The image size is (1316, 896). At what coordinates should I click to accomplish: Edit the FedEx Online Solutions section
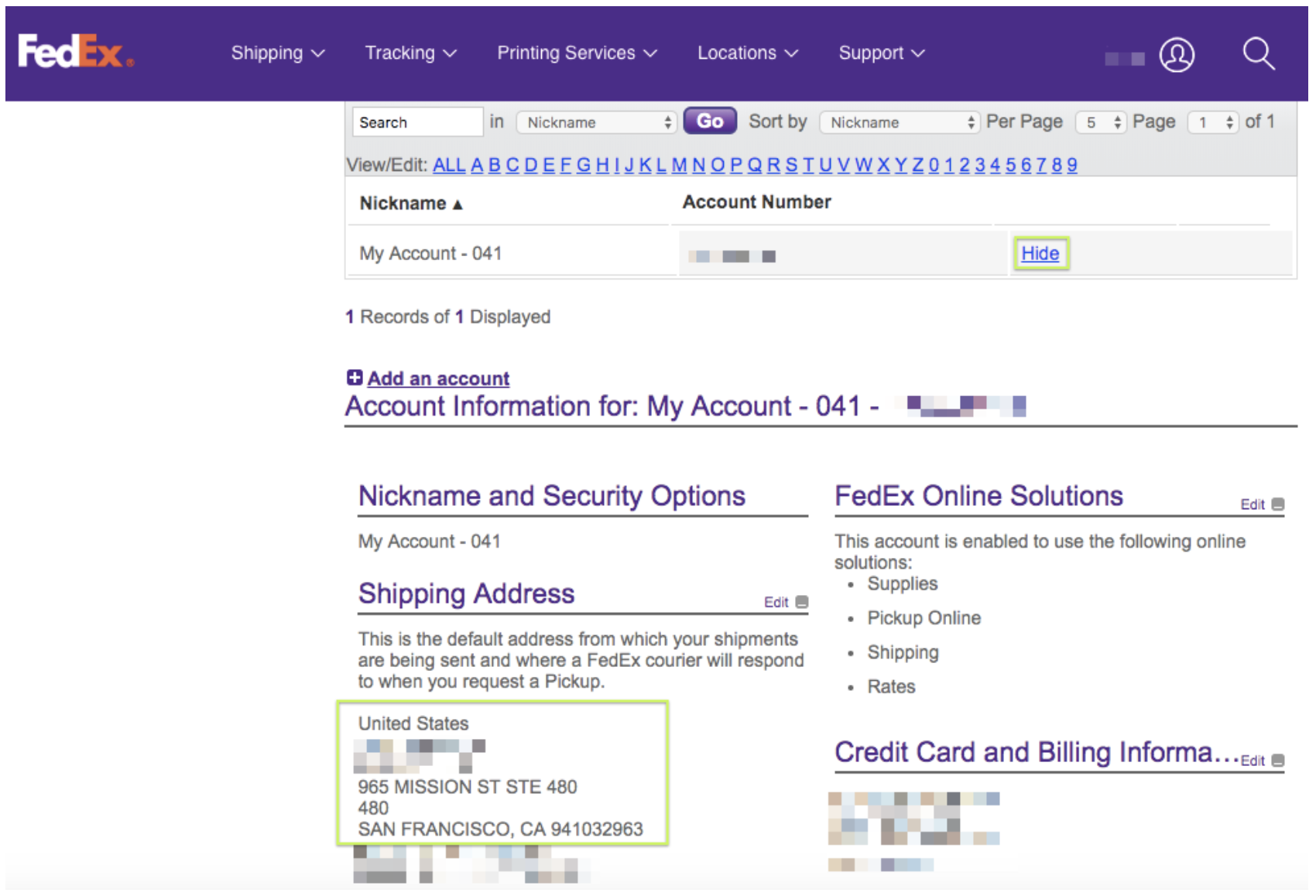(1252, 504)
